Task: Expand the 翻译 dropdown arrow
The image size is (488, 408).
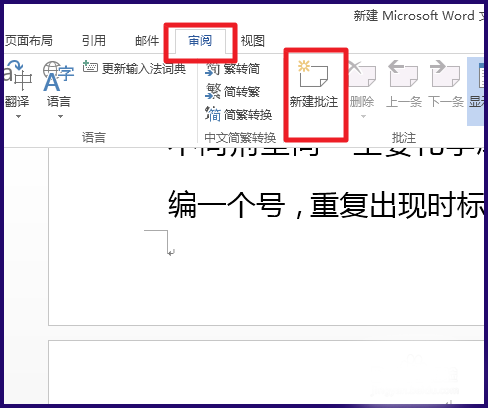Action: [x=18, y=116]
